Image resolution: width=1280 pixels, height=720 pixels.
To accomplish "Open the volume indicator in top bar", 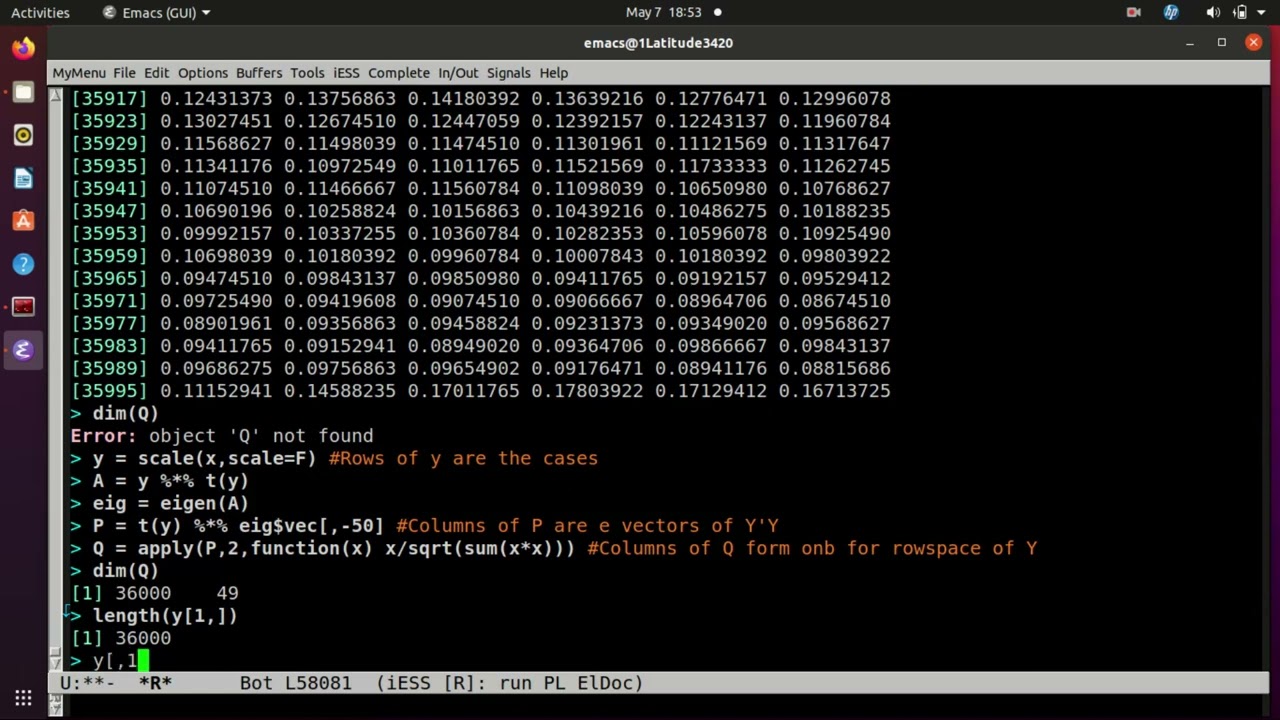I will (1213, 12).
